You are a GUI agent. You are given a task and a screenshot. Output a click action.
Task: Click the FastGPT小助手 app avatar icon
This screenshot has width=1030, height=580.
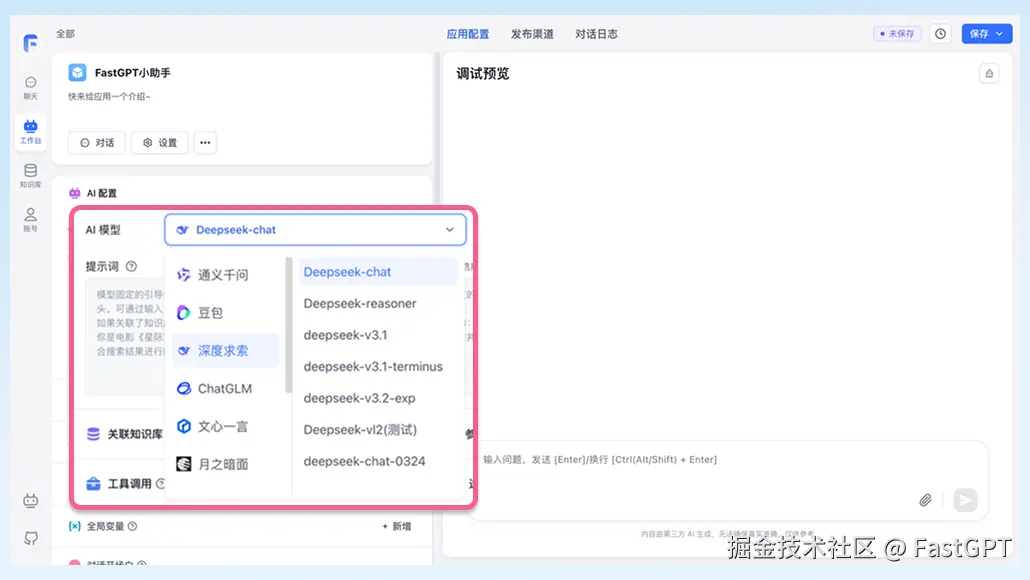(78, 72)
